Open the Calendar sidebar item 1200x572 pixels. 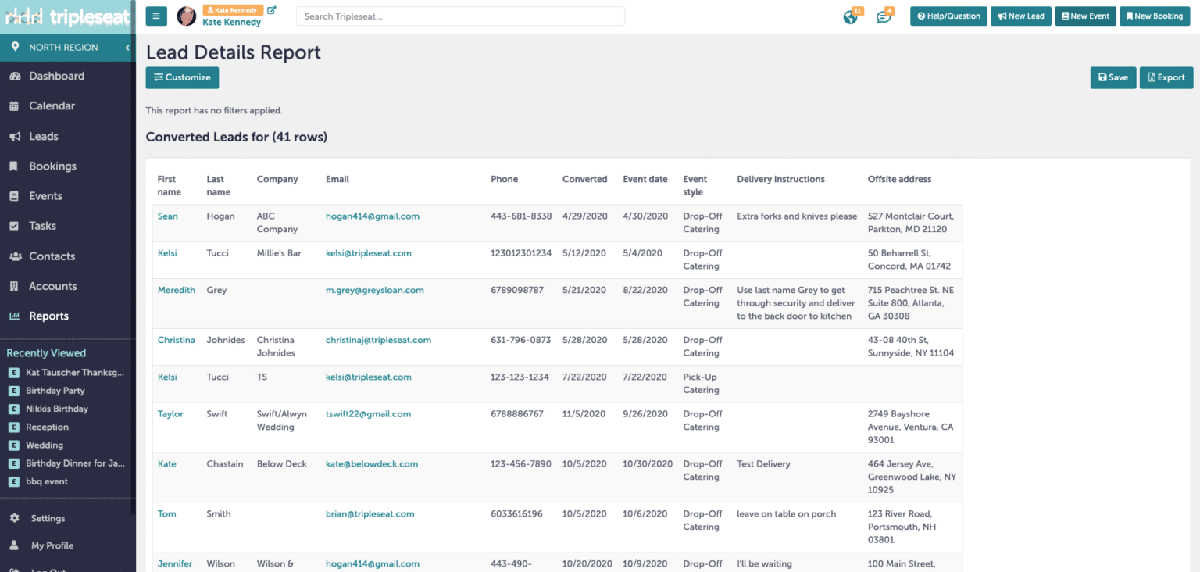52,106
